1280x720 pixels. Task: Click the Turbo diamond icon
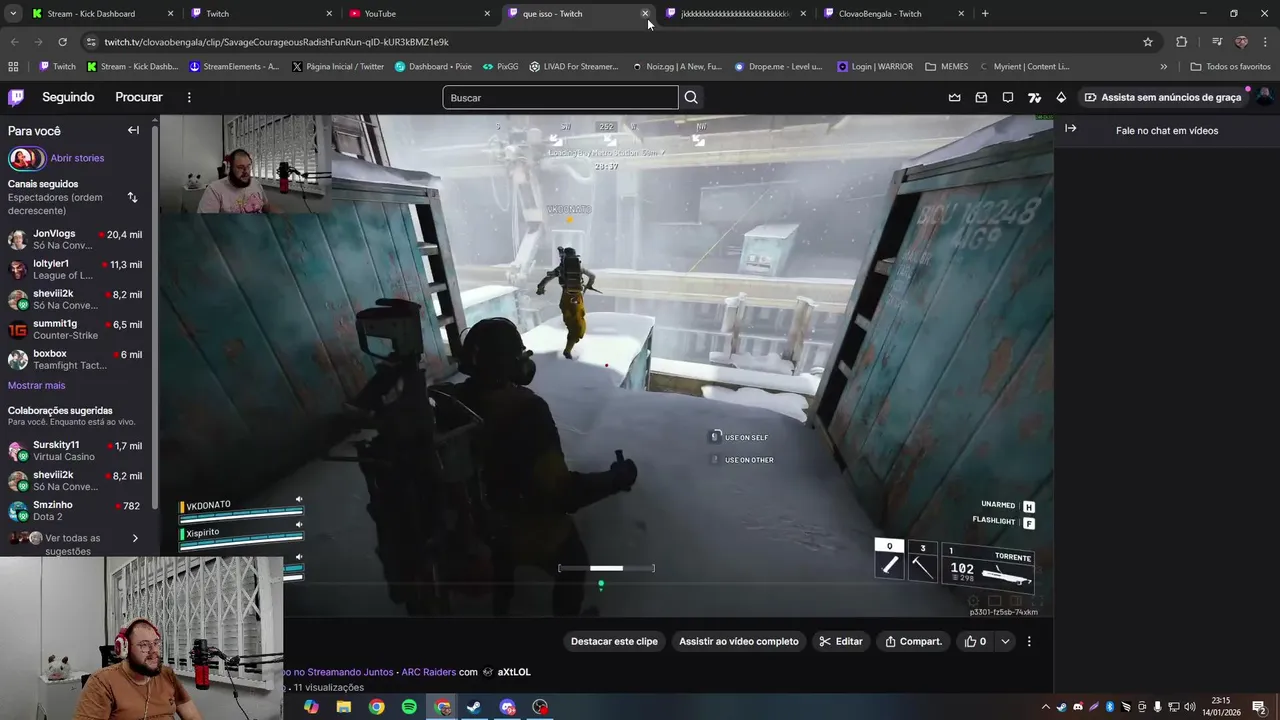(1061, 97)
